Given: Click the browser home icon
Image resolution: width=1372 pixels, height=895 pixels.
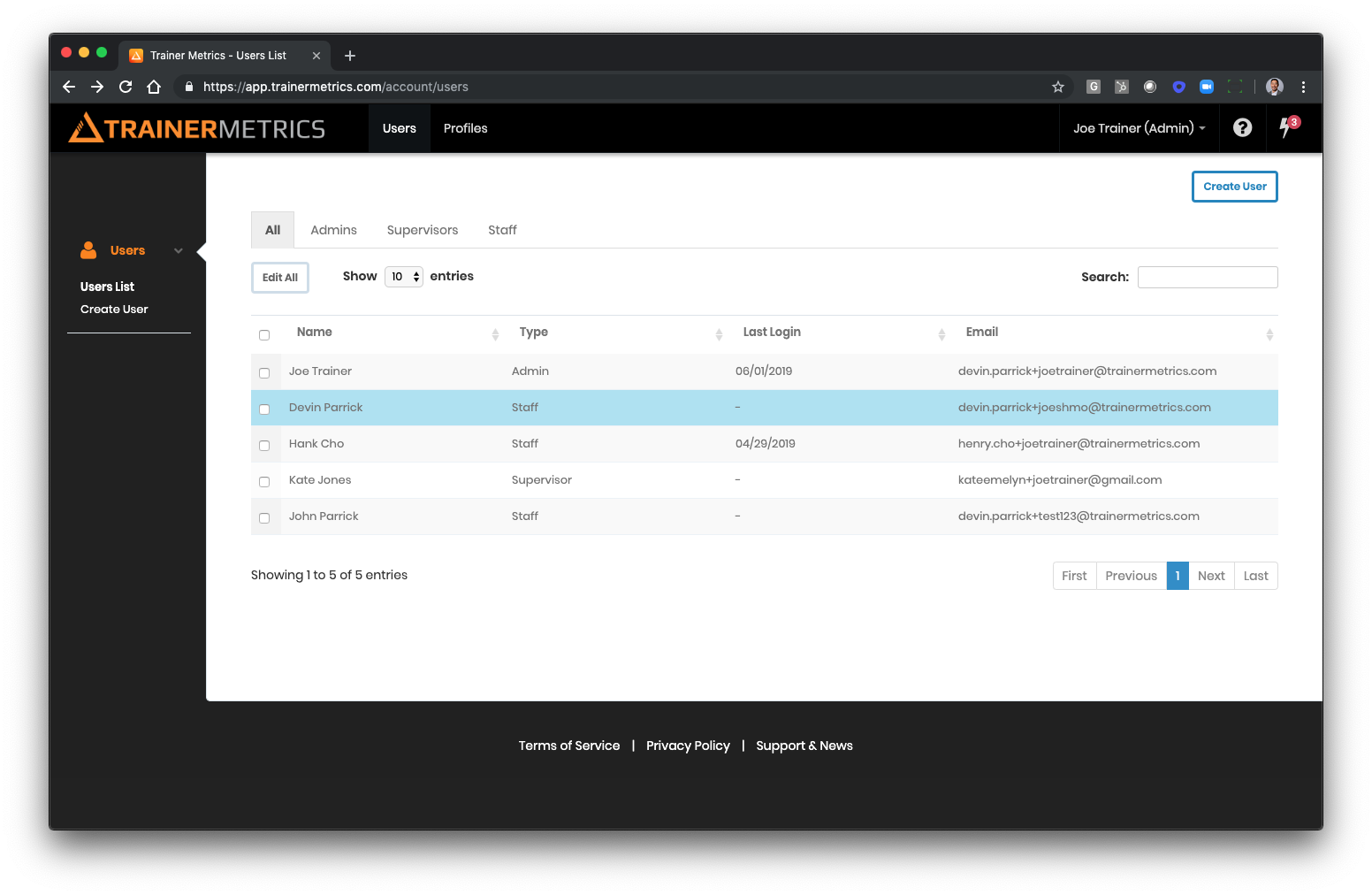Looking at the screenshot, I should (154, 87).
